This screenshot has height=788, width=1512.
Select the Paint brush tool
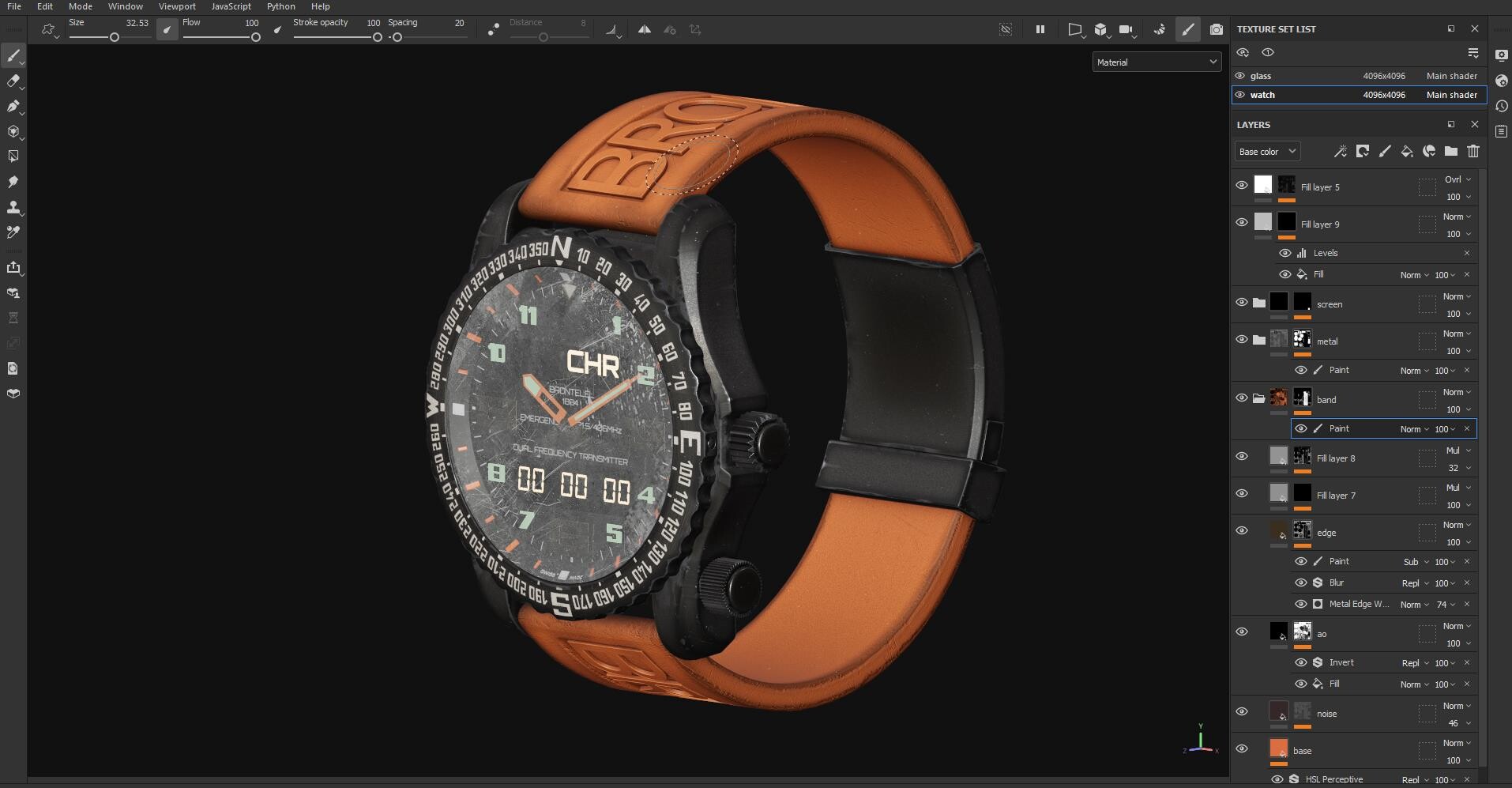point(13,55)
